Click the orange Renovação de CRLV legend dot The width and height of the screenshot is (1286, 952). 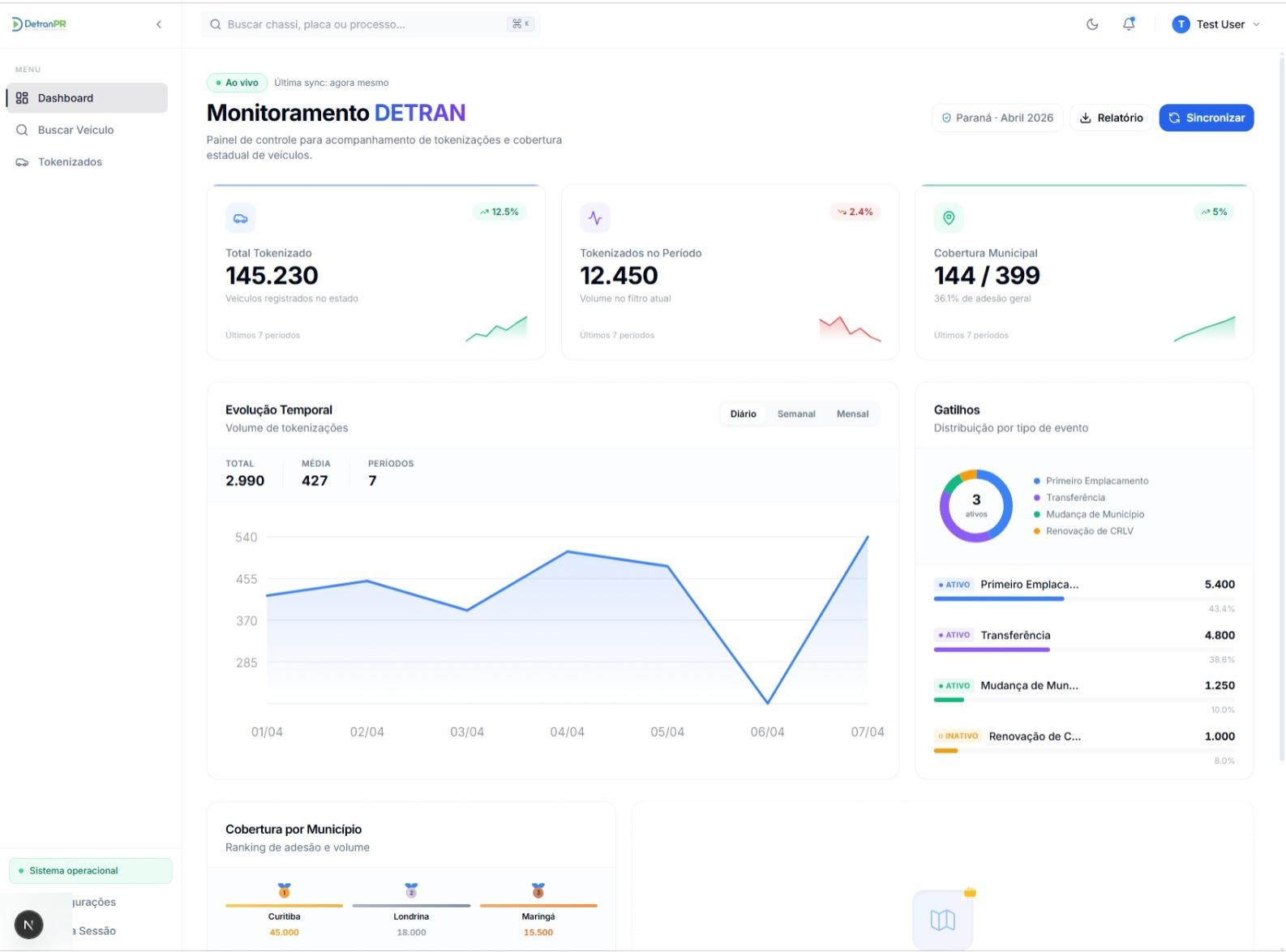click(1037, 531)
